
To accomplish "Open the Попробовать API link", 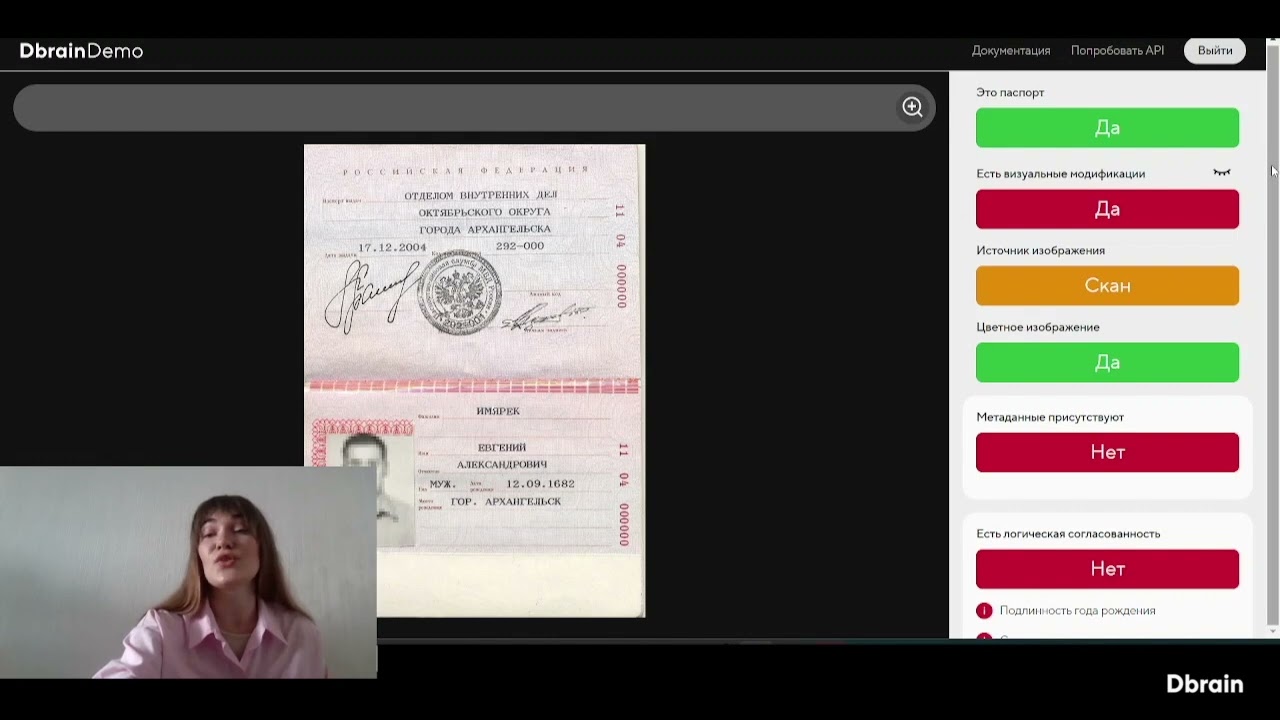I will tap(1117, 51).
